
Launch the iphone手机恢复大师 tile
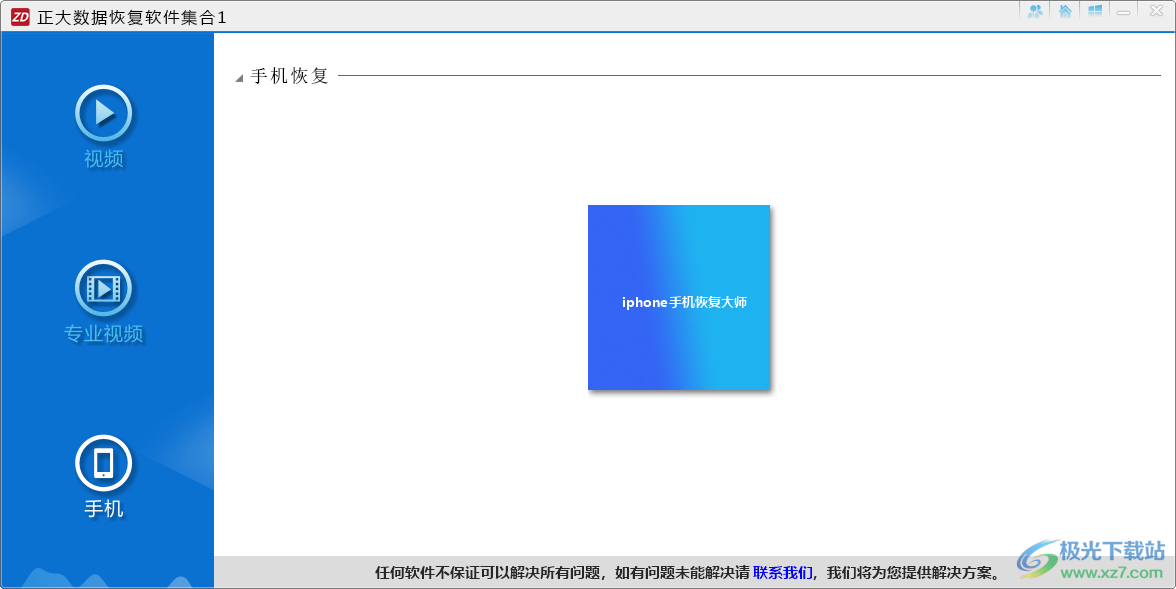[679, 297]
